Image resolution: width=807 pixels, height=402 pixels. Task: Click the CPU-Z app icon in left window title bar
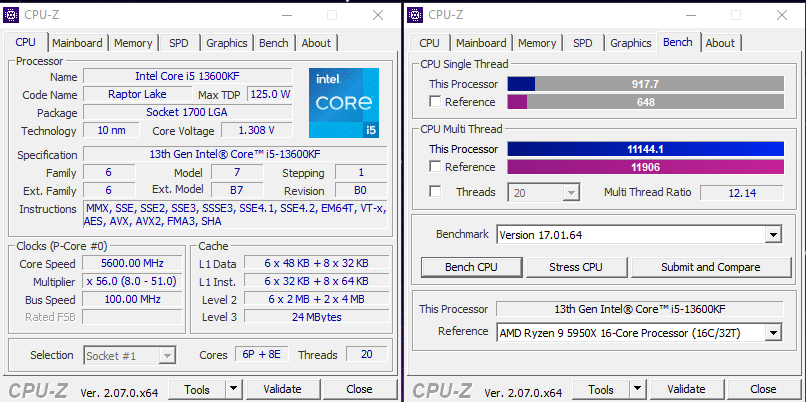(11, 15)
